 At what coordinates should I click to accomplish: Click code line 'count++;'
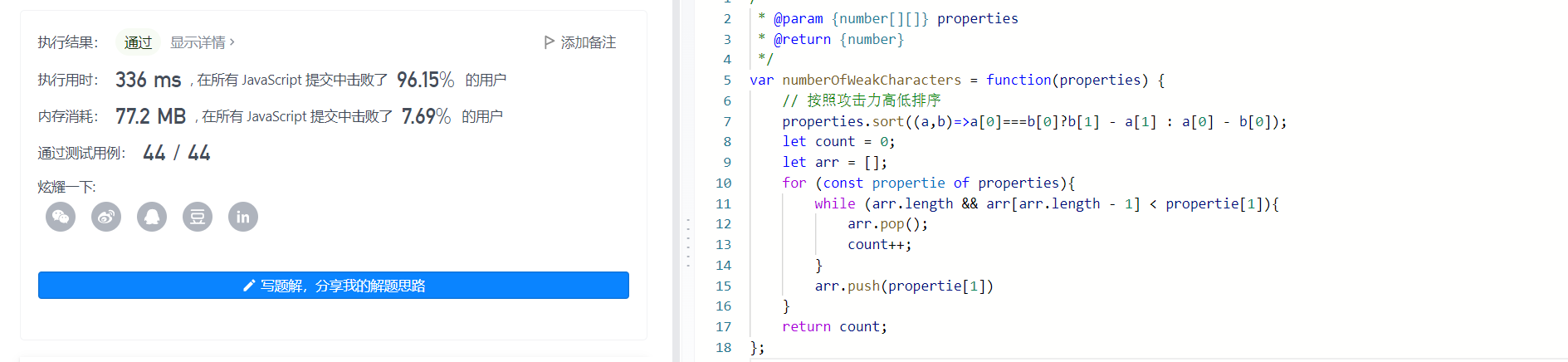(x=880, y=244)
